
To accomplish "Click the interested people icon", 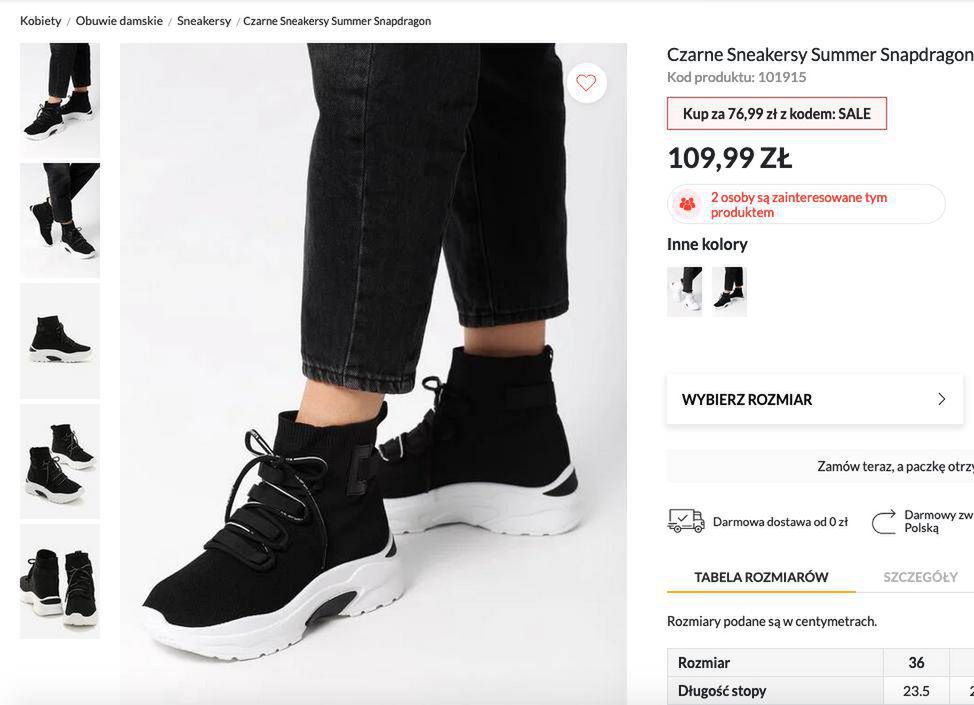I will coord(687,204).
